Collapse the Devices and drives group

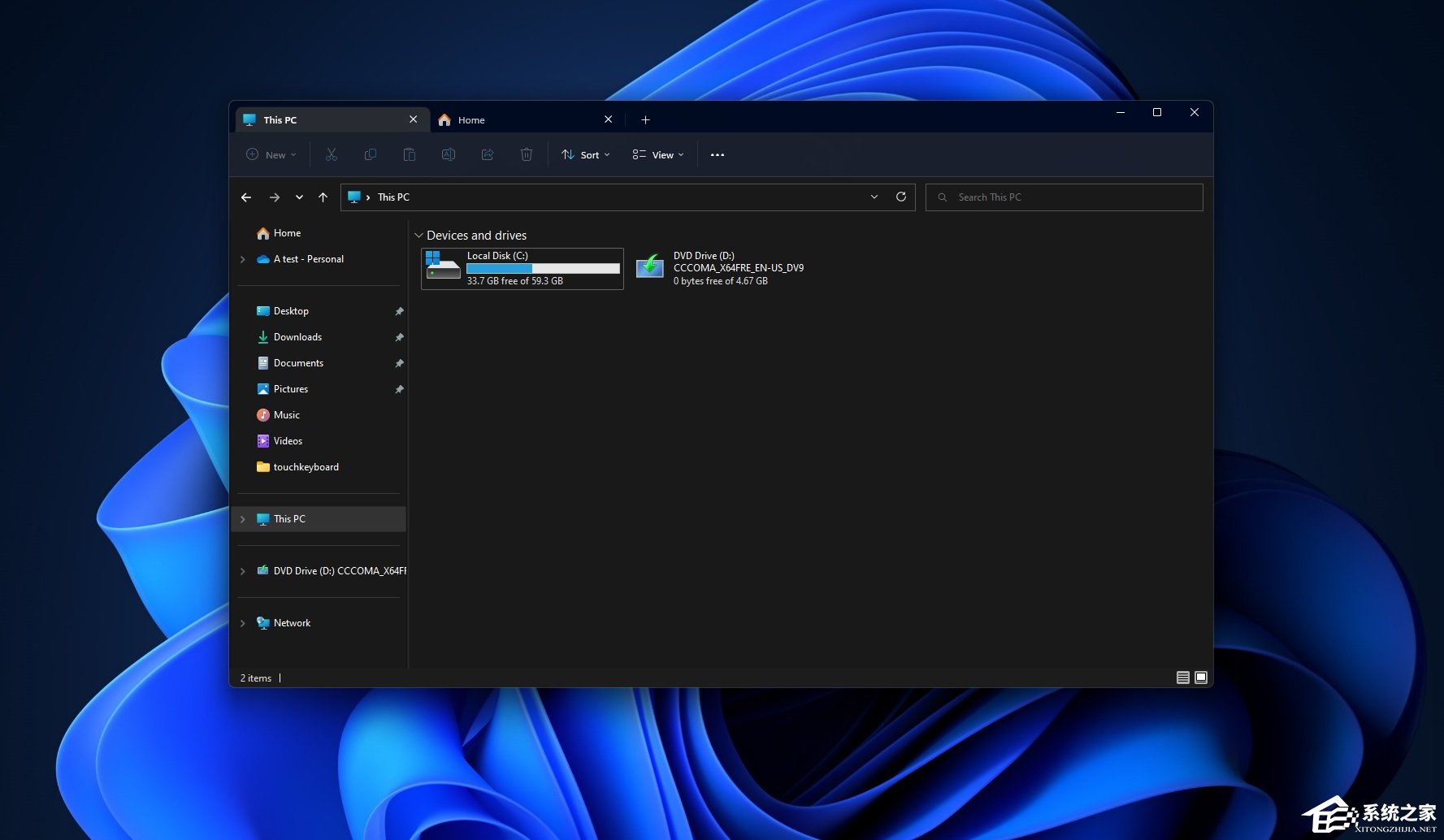418,236
